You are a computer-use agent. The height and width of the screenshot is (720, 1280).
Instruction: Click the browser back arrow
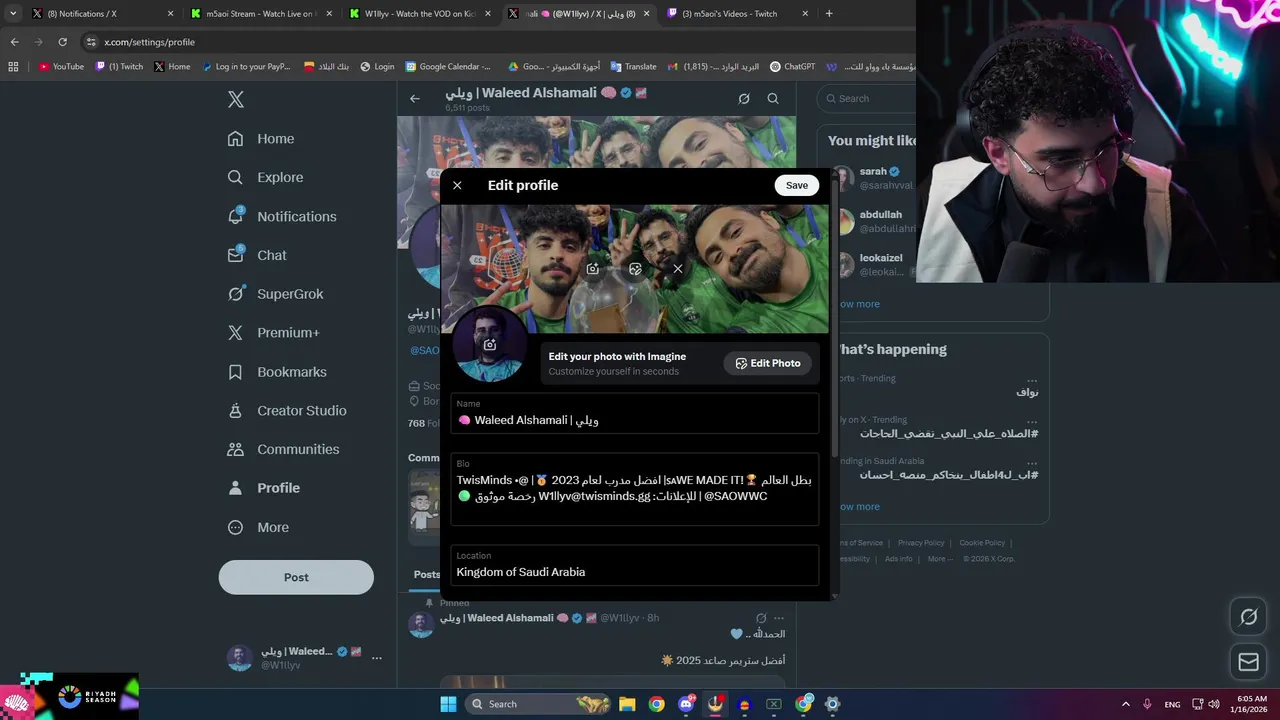pyautogui.click(x=14, y=42)
